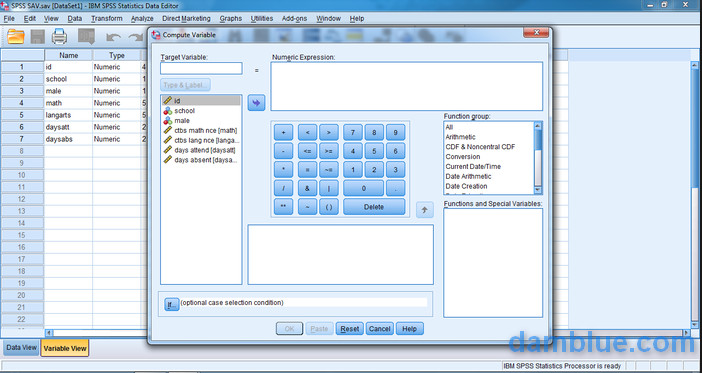Click the less-than key
The height and width of the screenshot is (373, 702).
point(308,132)
